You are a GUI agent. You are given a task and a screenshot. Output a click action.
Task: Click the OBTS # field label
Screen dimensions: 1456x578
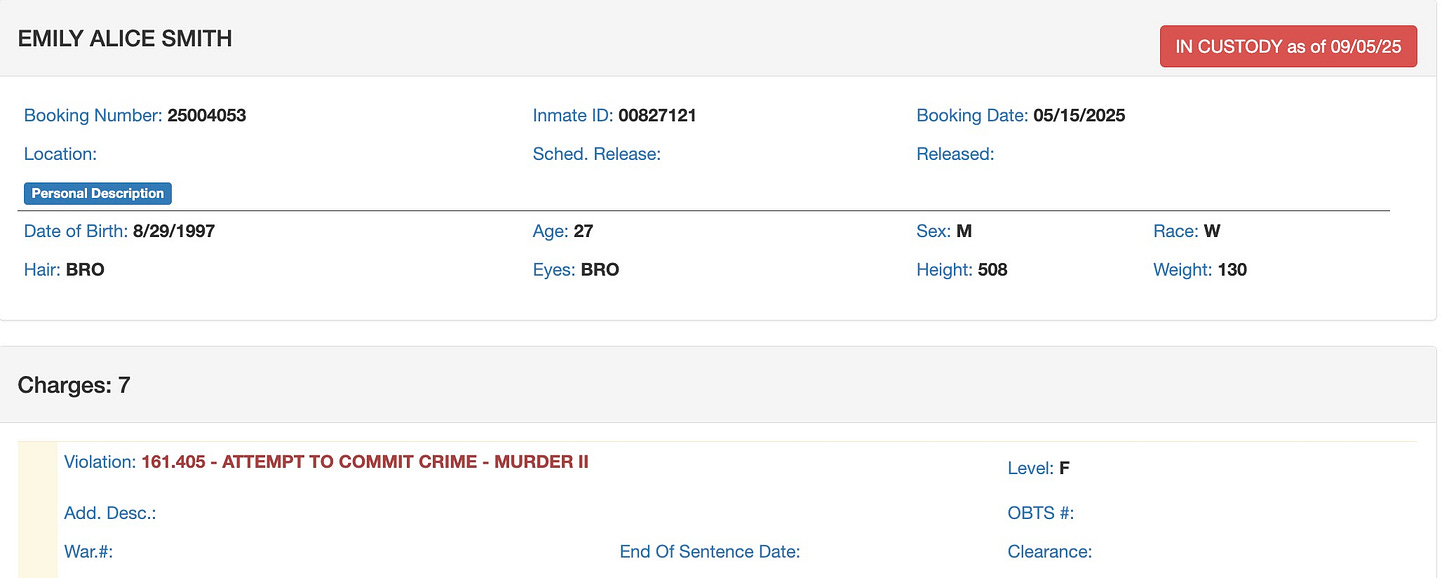[x=1041, y=513]
